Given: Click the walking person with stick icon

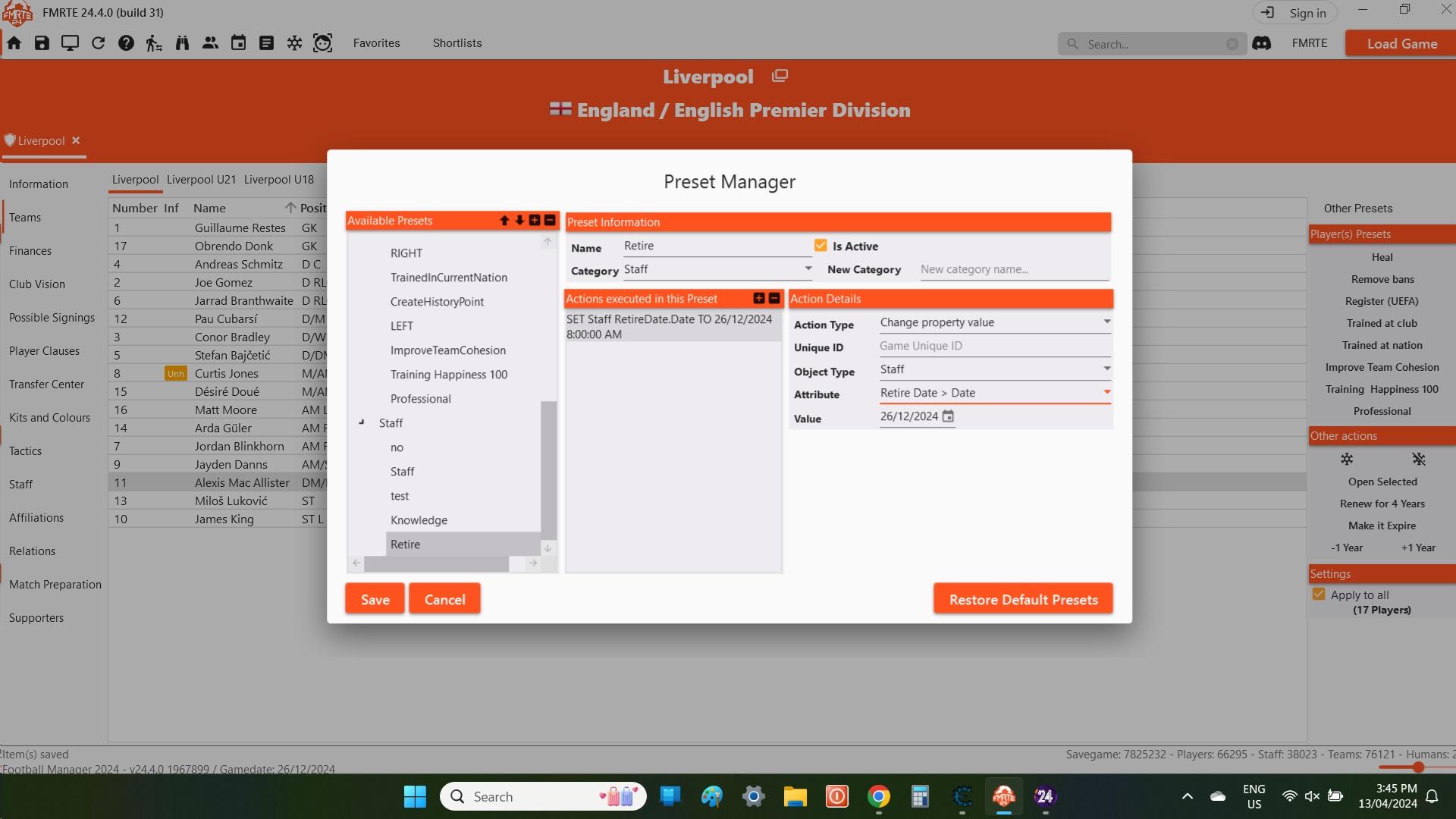Looking at the screenshot, I should tap(154, 43).
